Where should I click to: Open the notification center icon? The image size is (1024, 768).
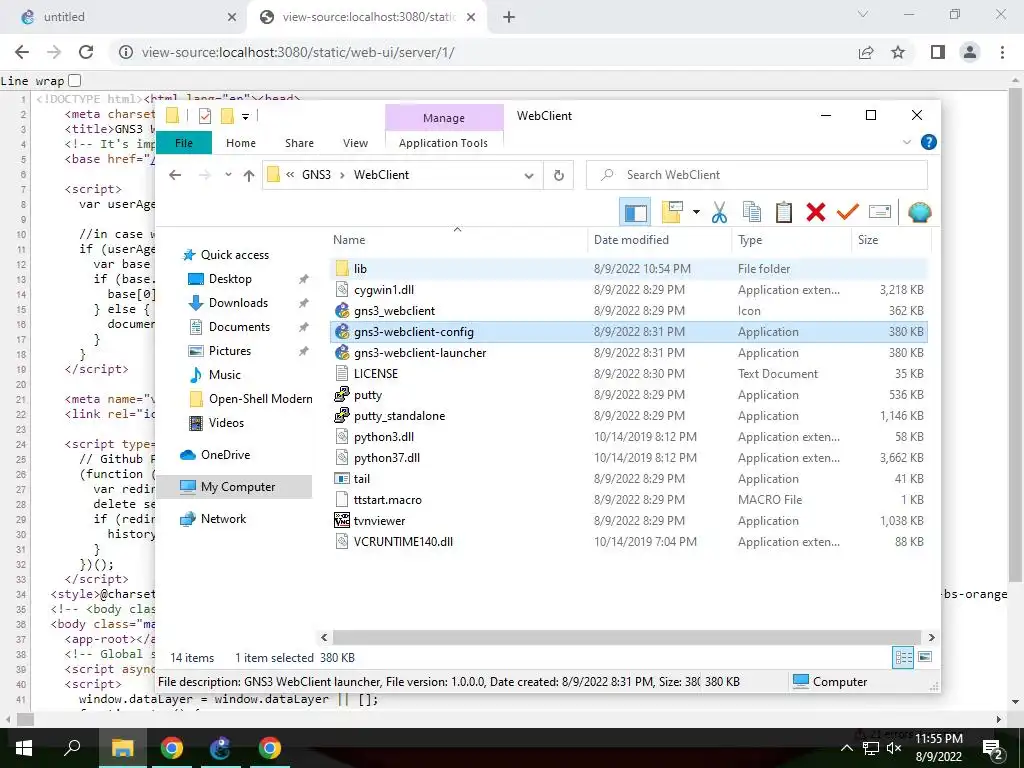(x=993, y=748)
